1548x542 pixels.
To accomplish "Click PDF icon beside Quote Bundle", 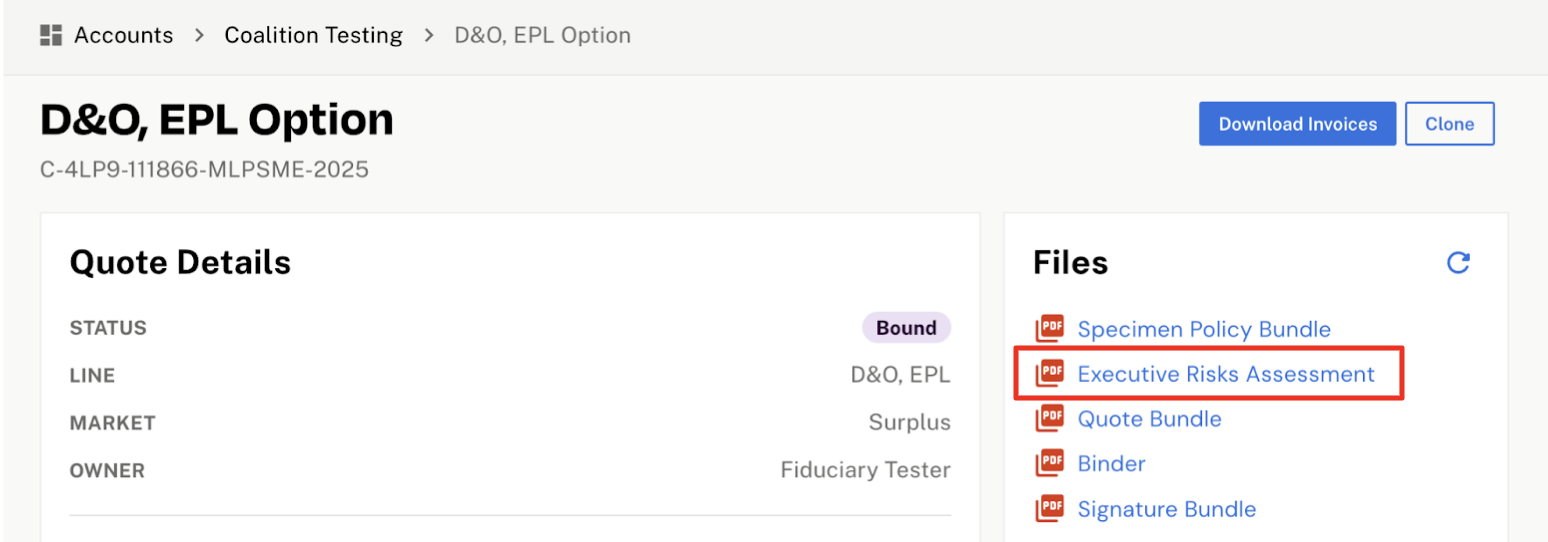I will [x=1050, y=419].
